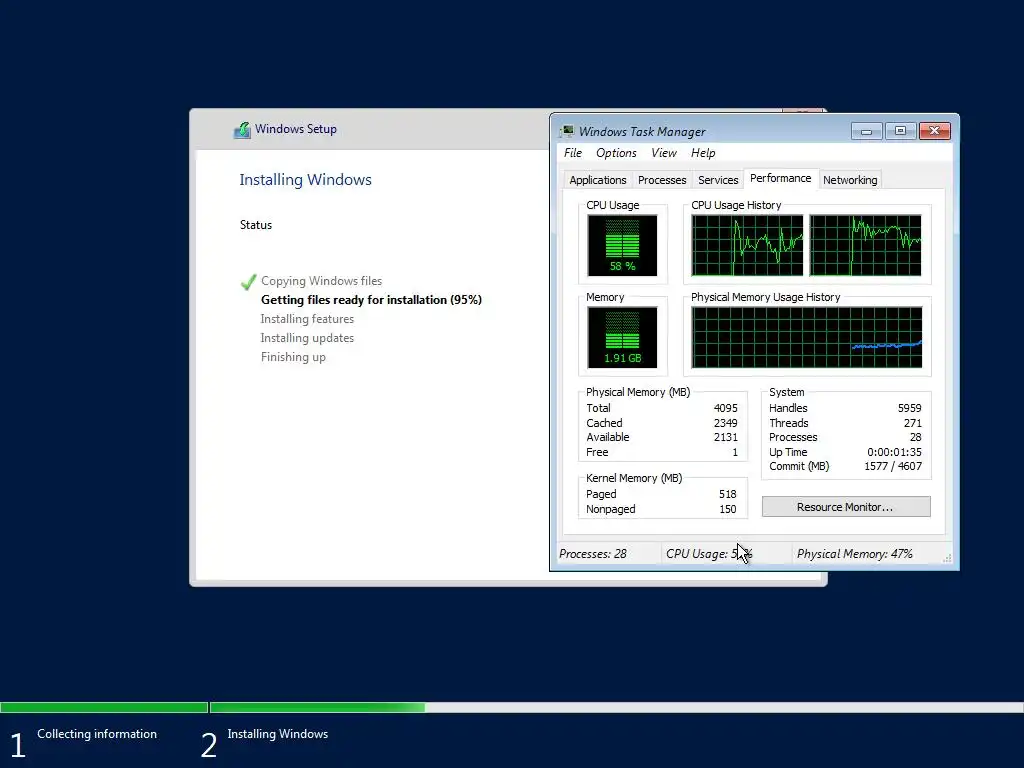Click the 'Installing updates' status line
1024x768 pixels.
[x=307, y=338]
